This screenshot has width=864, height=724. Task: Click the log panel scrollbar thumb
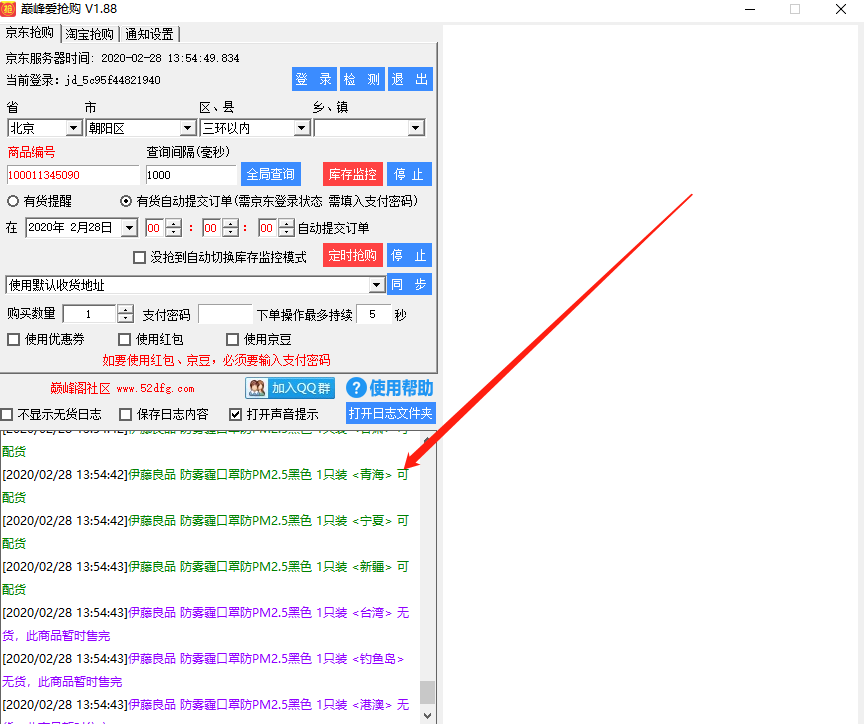coord(428,692)
